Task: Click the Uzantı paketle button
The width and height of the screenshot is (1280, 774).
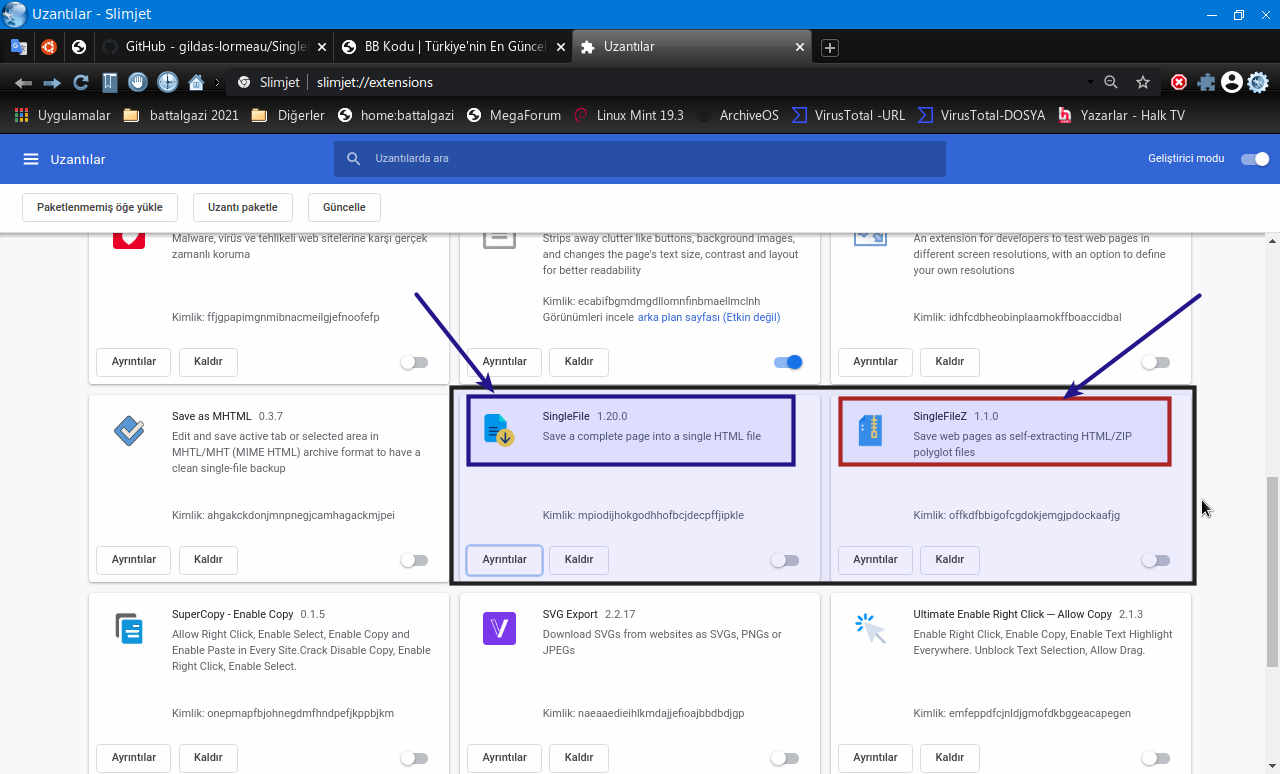Action: [x=242, y=207]
